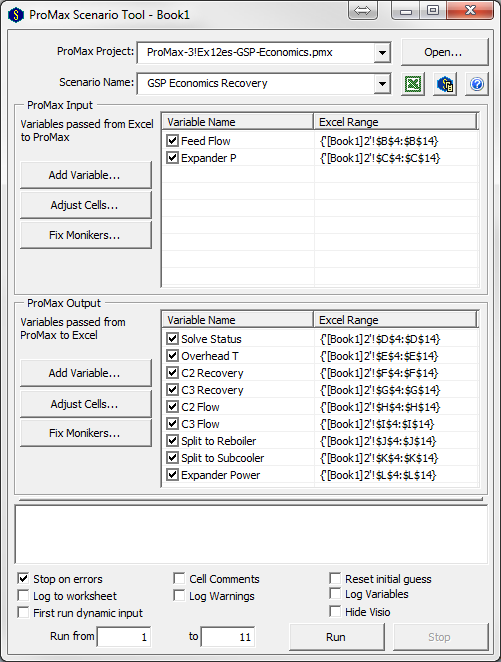
Task: Toggle the Overhead T checkbox
Action: [x=172, y=356]
